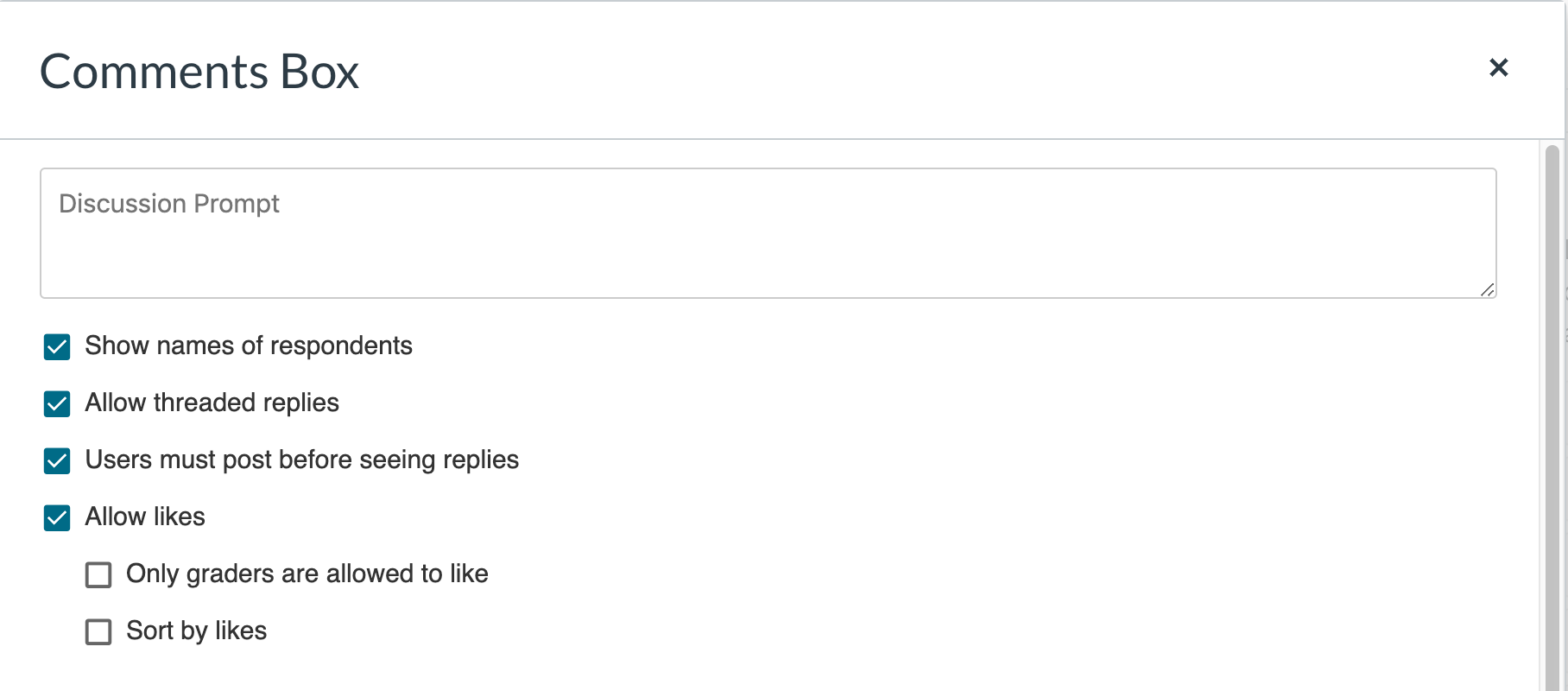Uncheck the Show names of respondents checkbox
The height and width of the screenshot is (691, 1568).
pyautogui.click(x=57, y=347)
